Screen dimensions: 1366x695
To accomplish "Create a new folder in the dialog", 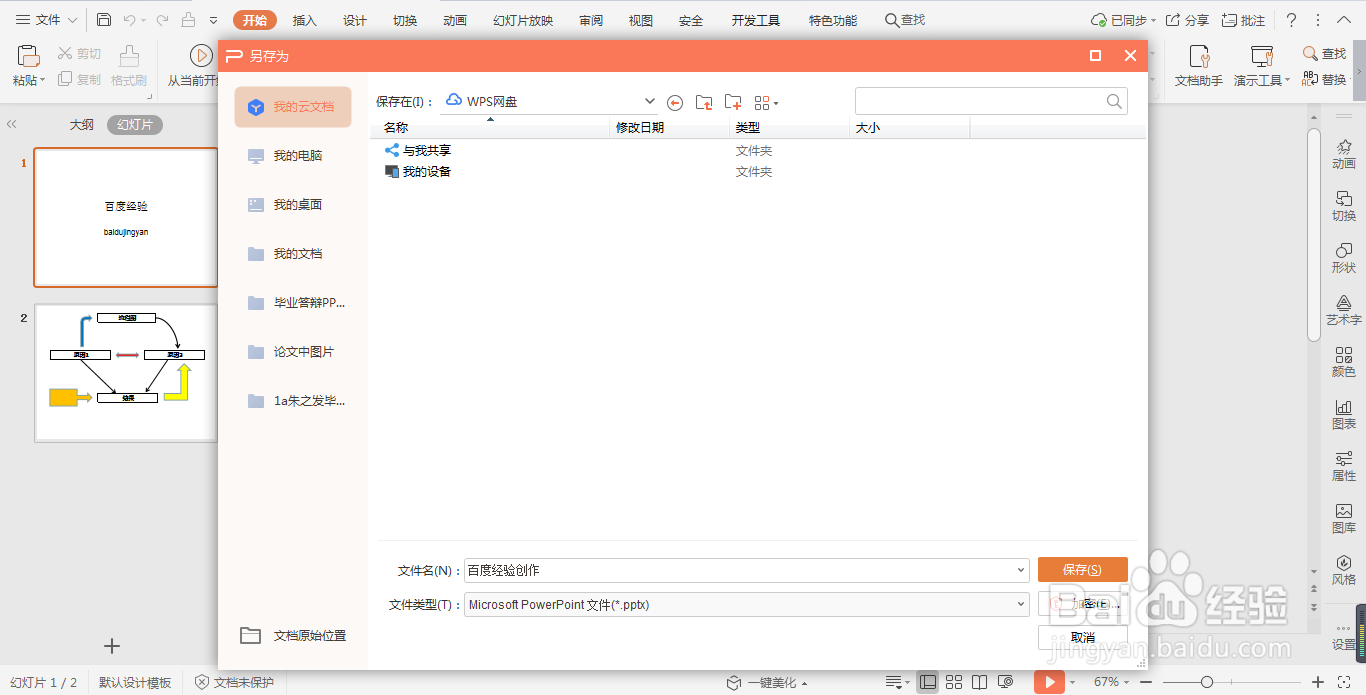I will pos(733,102).
